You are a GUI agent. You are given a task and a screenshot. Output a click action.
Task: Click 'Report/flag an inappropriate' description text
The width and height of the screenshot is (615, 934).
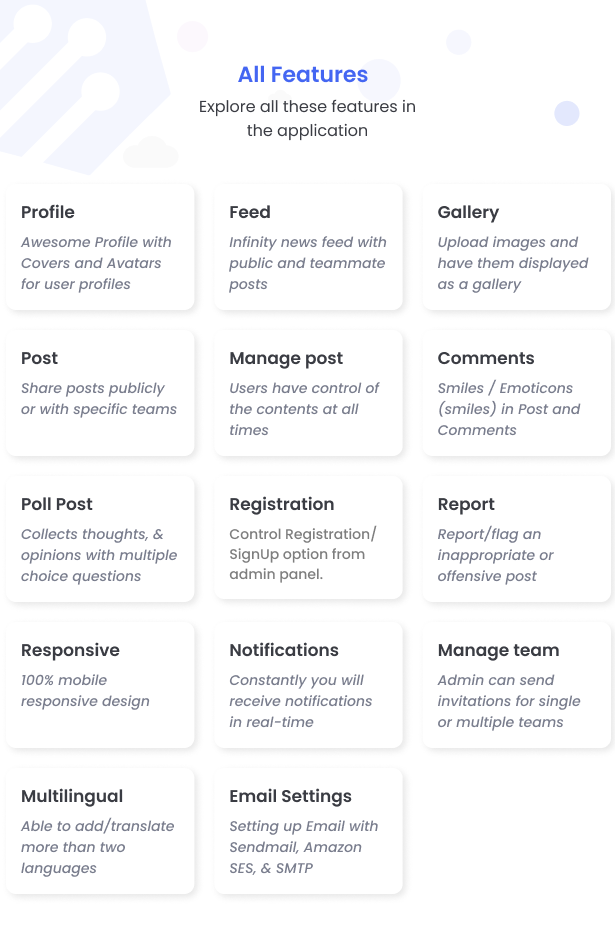pos(496,555)
